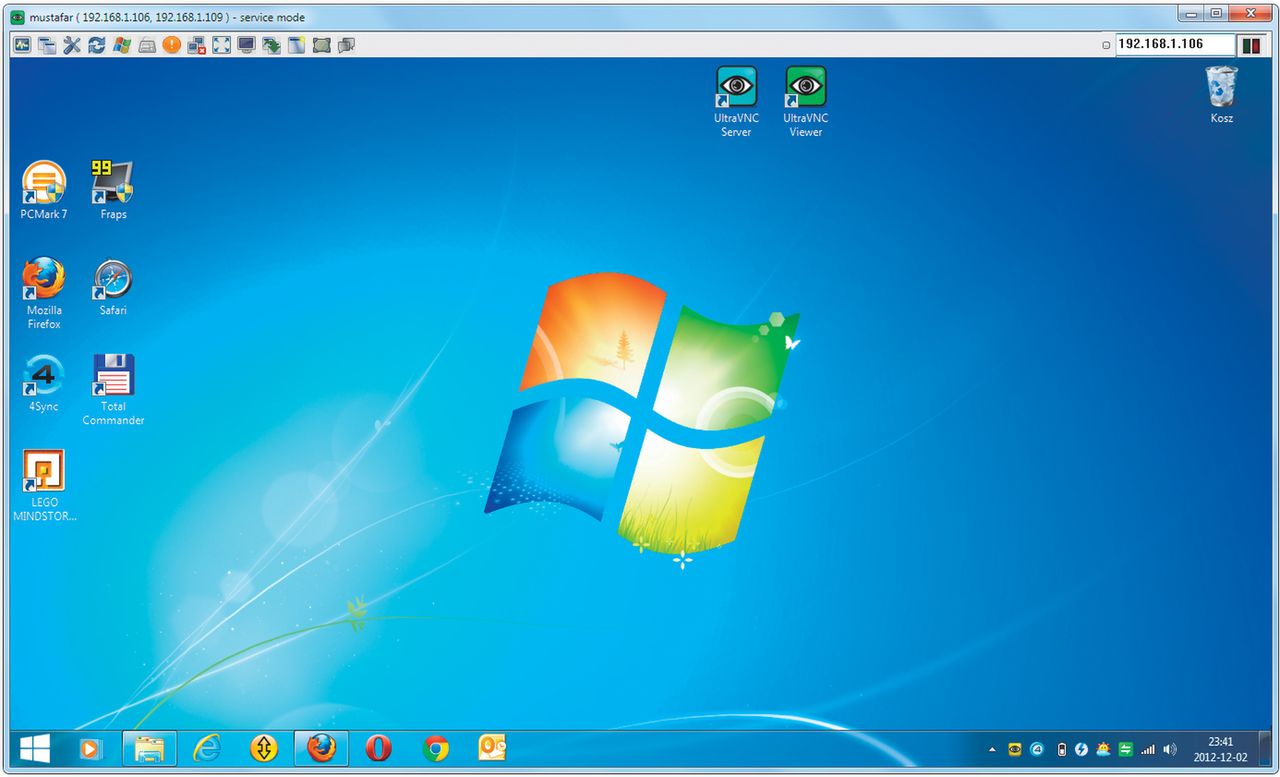Click the yellow round arrows taskbar icon
This screenshot has width=1280, height=777.
[x=264, y=748]
